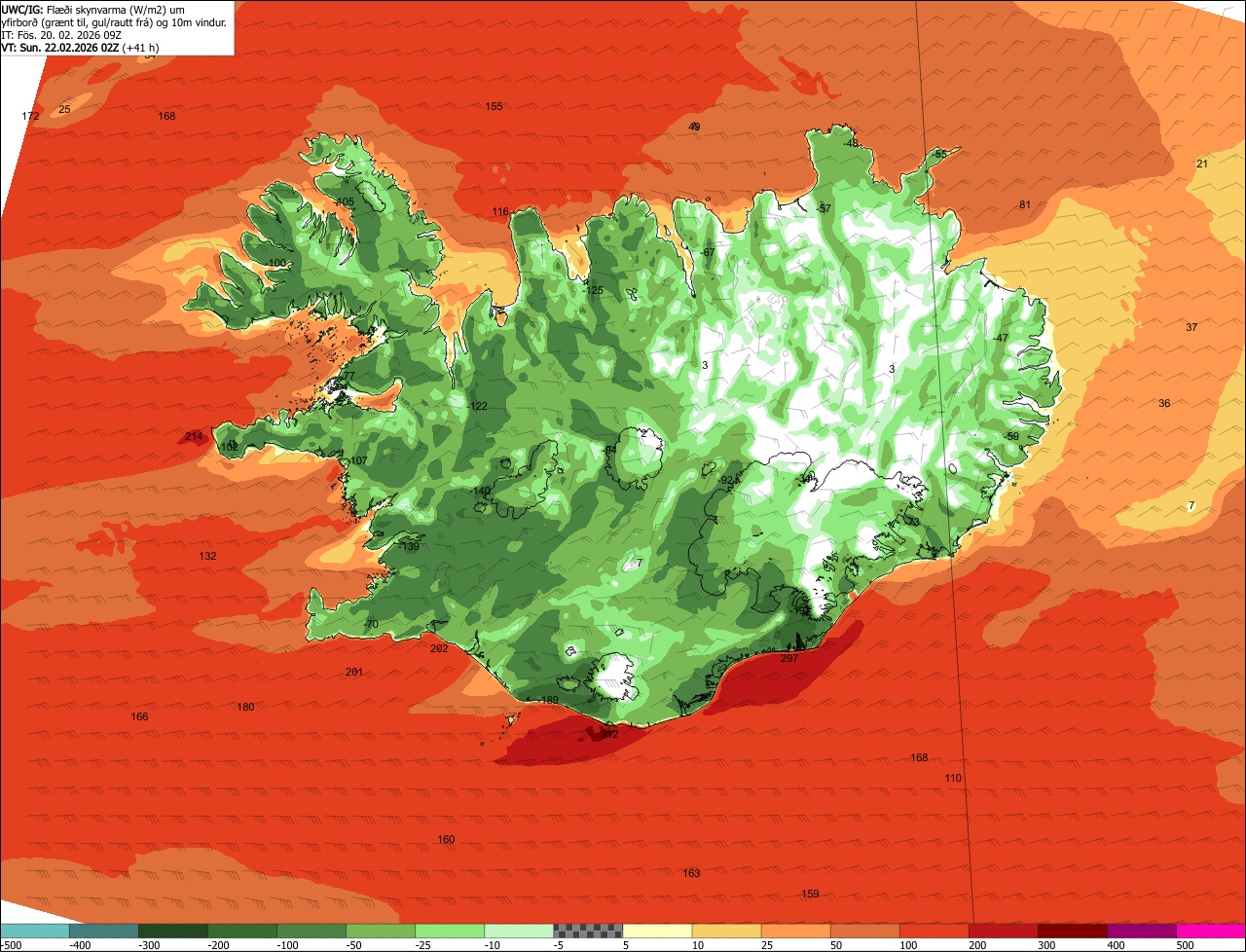Click the map value 201 southwest of Iceland

coord(353,672)
